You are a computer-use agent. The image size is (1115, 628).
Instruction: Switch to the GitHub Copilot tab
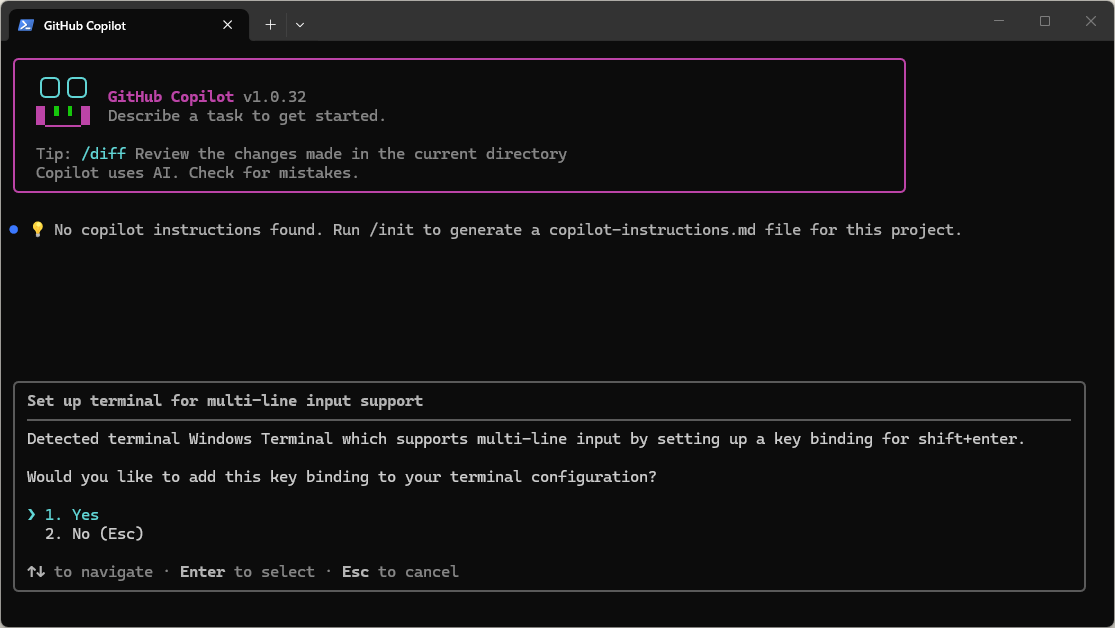(100, 25)
